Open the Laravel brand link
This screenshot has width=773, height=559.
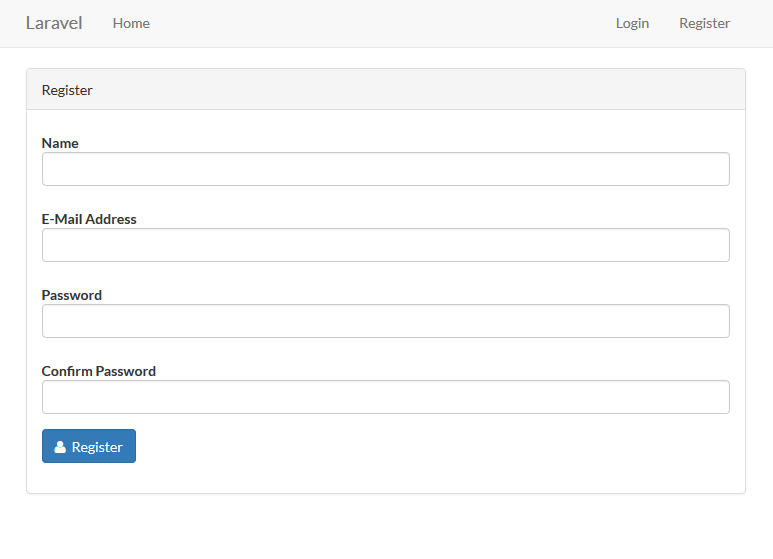[54, 23]
